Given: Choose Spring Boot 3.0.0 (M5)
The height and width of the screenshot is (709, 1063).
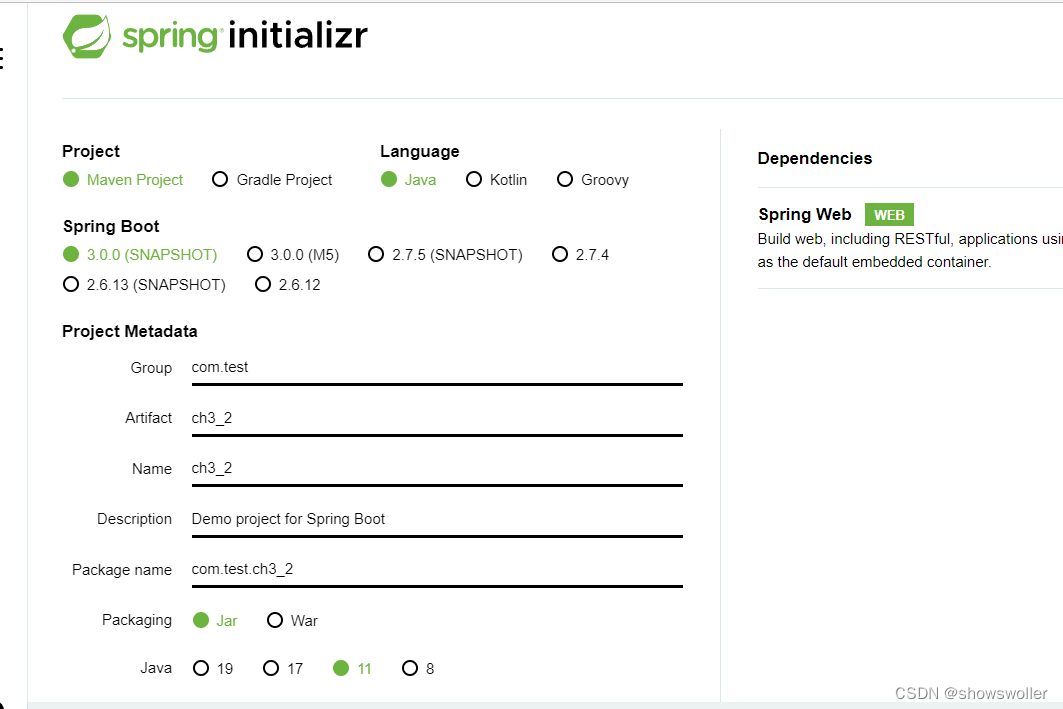Looking at the screenshot, I should (255, 255).
